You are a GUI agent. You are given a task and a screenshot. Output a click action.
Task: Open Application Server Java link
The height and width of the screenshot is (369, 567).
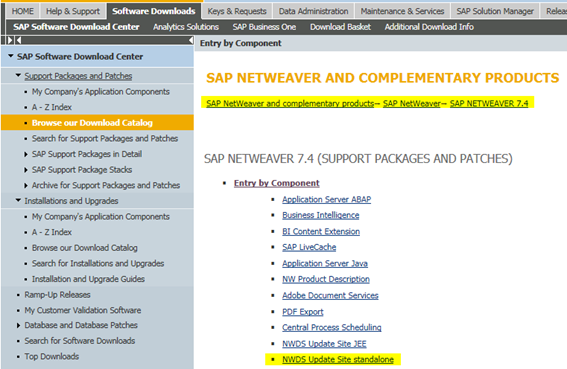[x=325, y=263]
